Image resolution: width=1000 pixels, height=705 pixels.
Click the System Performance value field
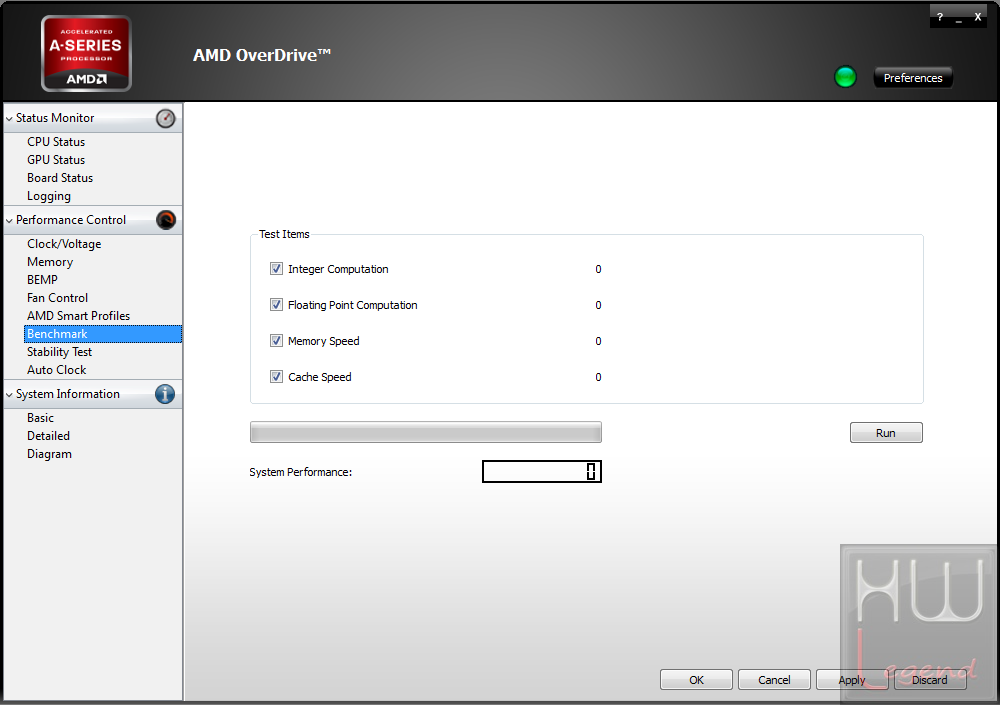pyautogui.click(x=541, y=471)
